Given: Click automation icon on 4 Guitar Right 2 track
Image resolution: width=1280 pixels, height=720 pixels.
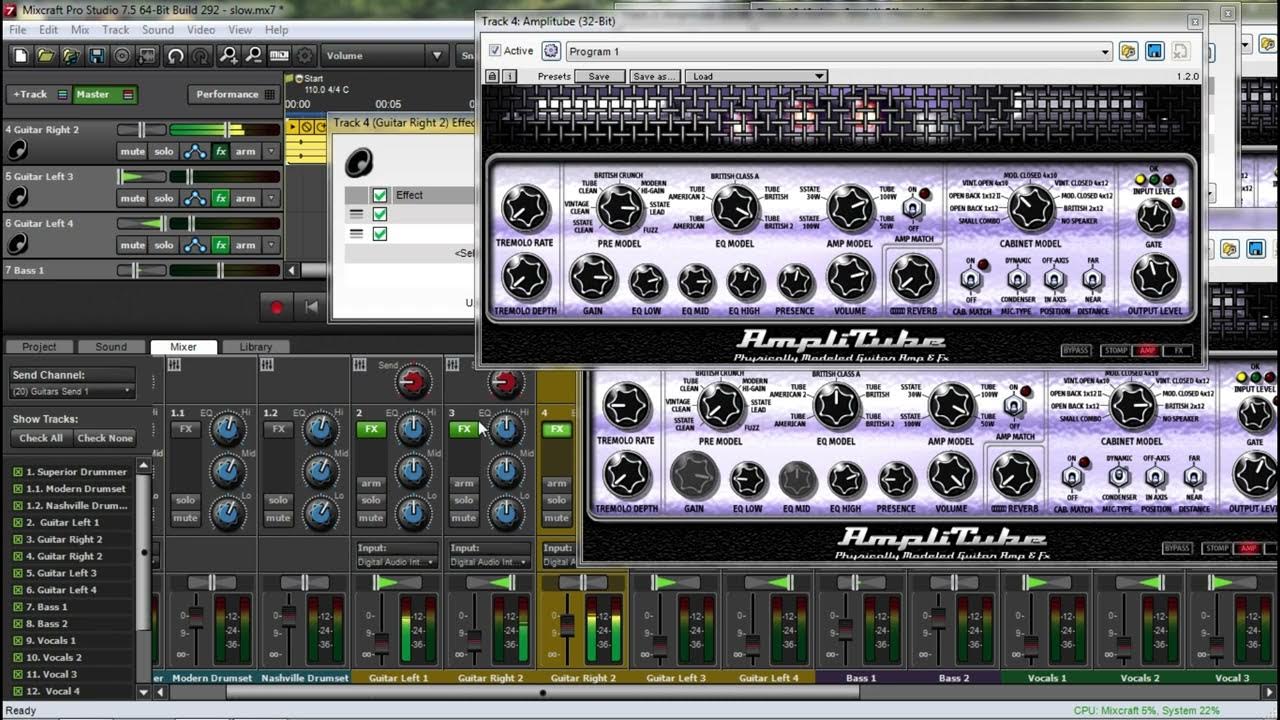Looking at the screenshot, I should (194, 151).
